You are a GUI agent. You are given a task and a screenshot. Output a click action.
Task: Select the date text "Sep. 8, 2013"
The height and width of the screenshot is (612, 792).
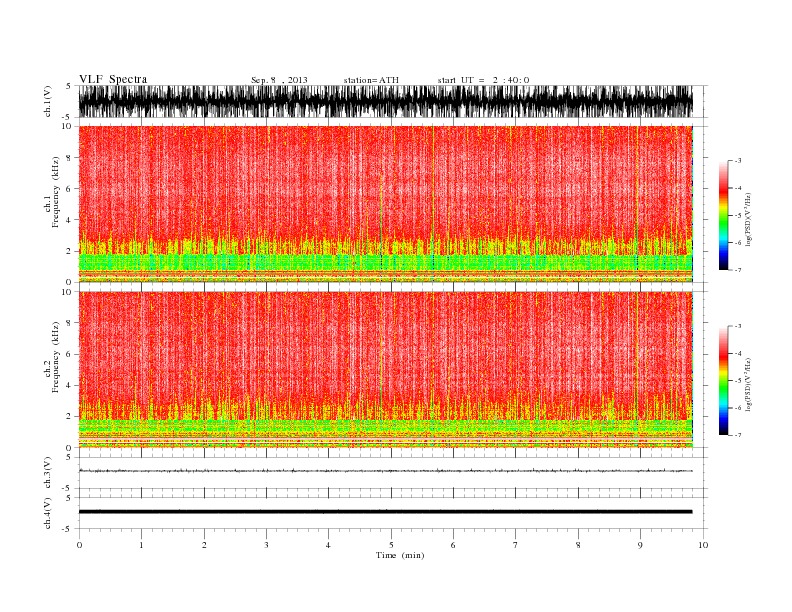[x=279, y=80]
